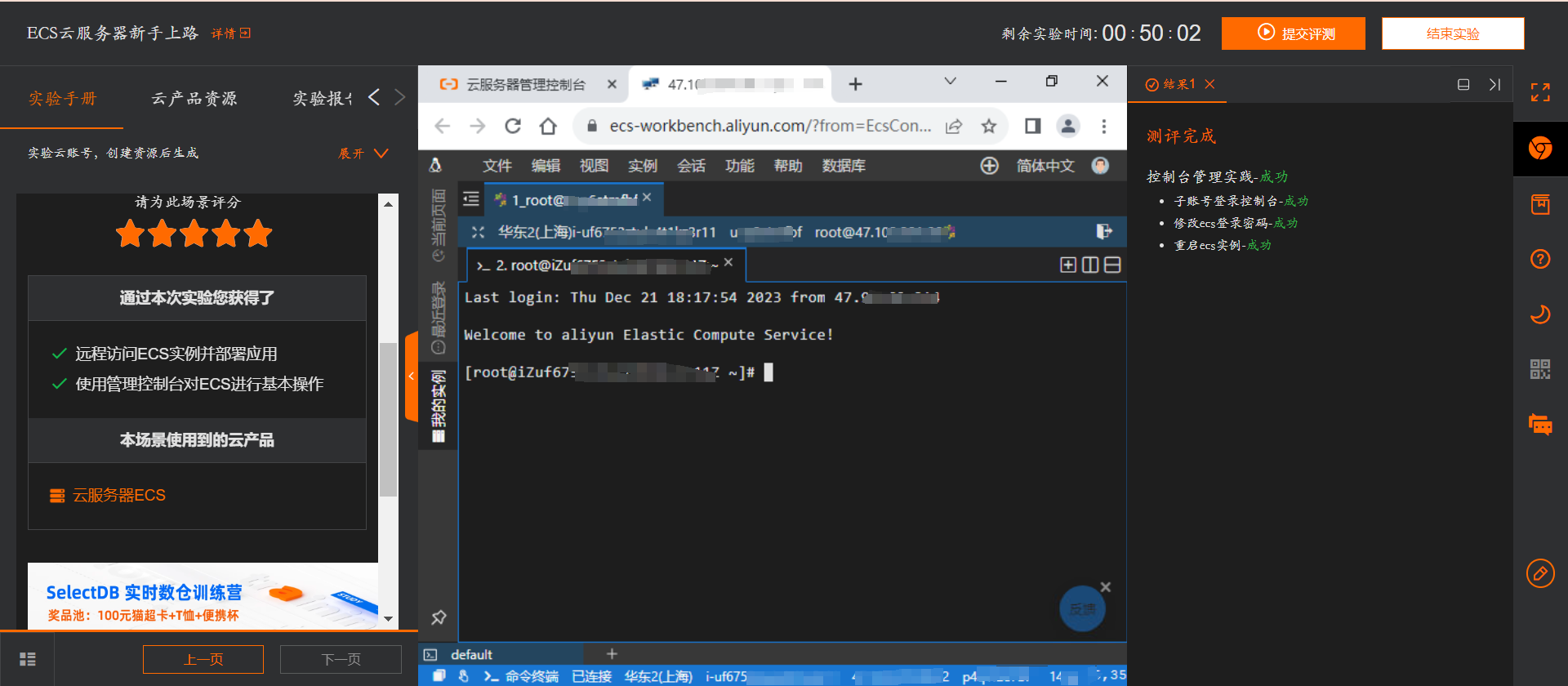Open the 功能 menu
Image resolution: width=1568 pixels, height=686 pixels.
point(740,166)
